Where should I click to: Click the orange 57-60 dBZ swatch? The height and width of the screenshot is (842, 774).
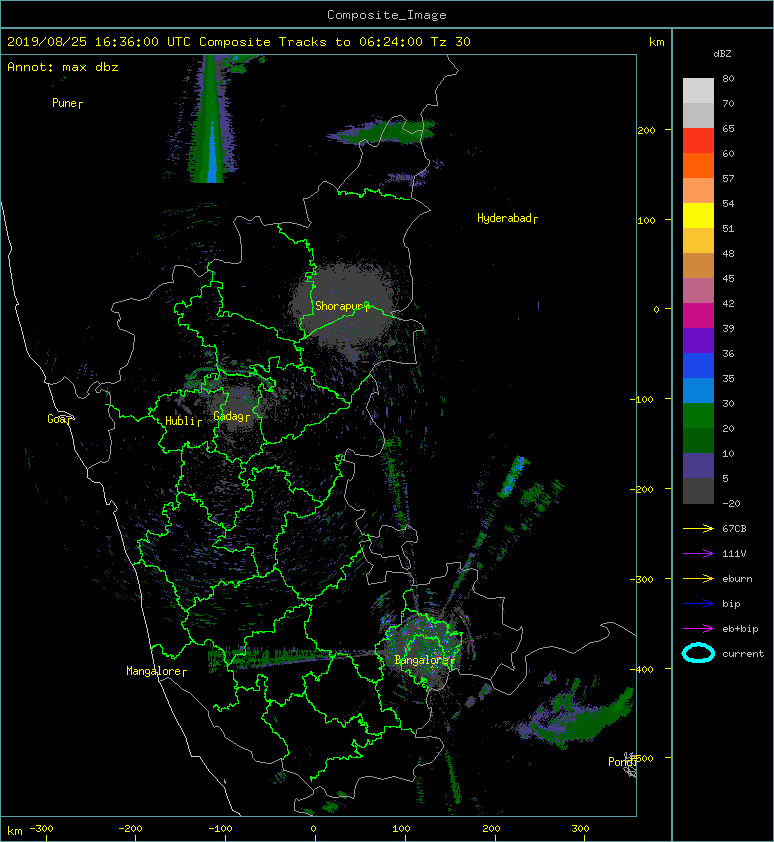click(698, 166)
